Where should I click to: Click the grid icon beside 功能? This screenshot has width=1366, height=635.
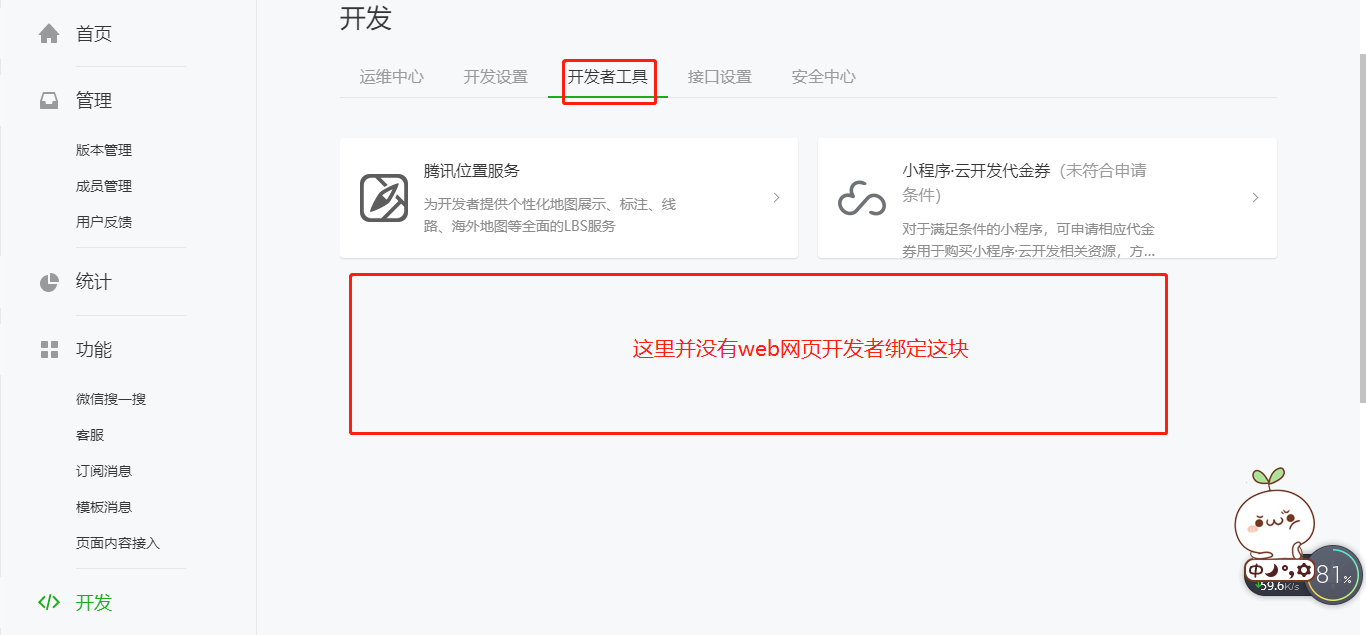tap(49, 349)
